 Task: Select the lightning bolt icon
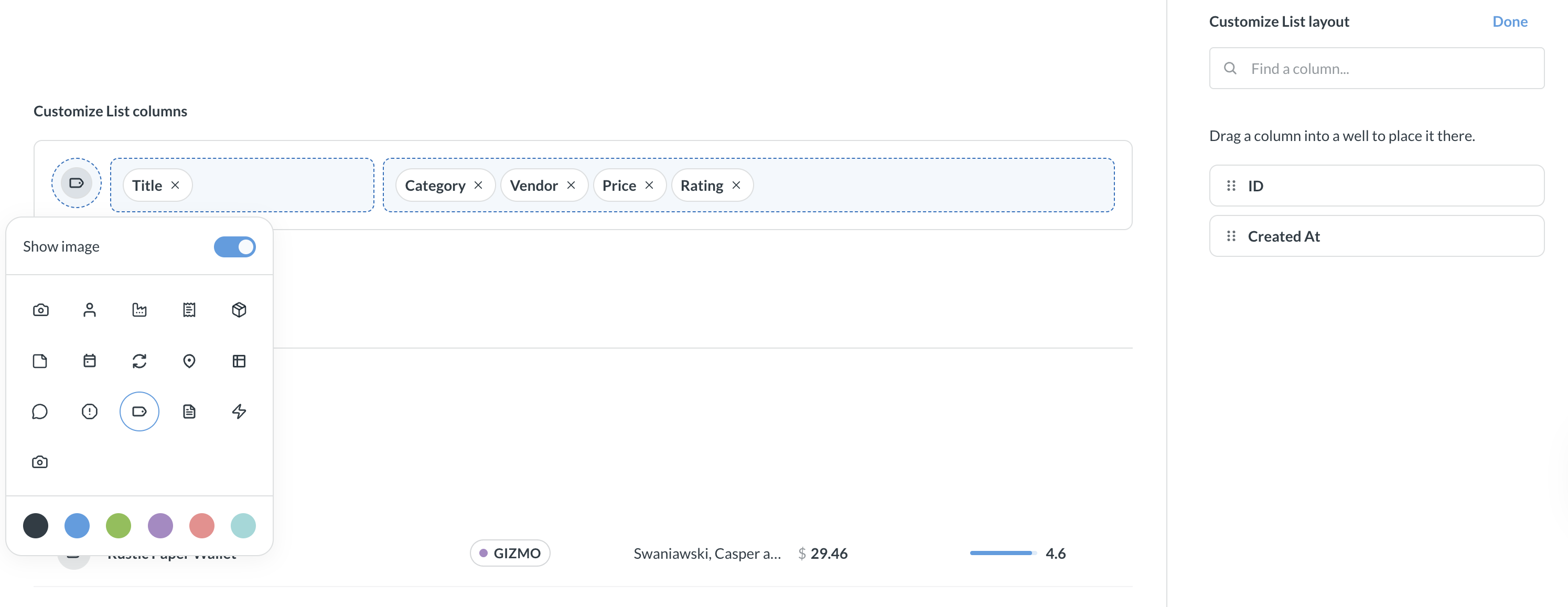239,411
